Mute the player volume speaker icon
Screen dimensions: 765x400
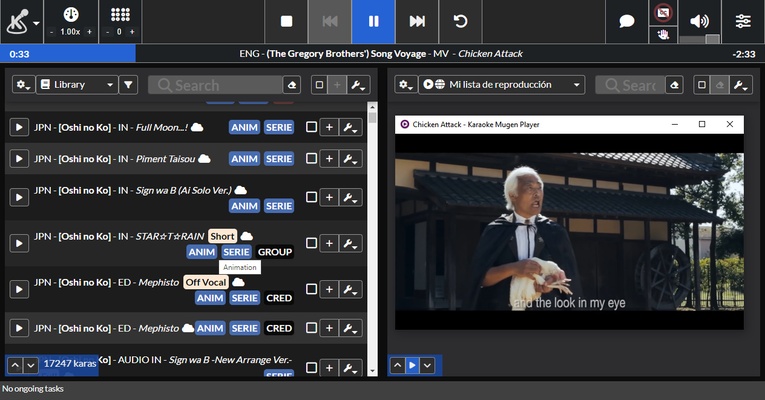click(x=699, y=21)
